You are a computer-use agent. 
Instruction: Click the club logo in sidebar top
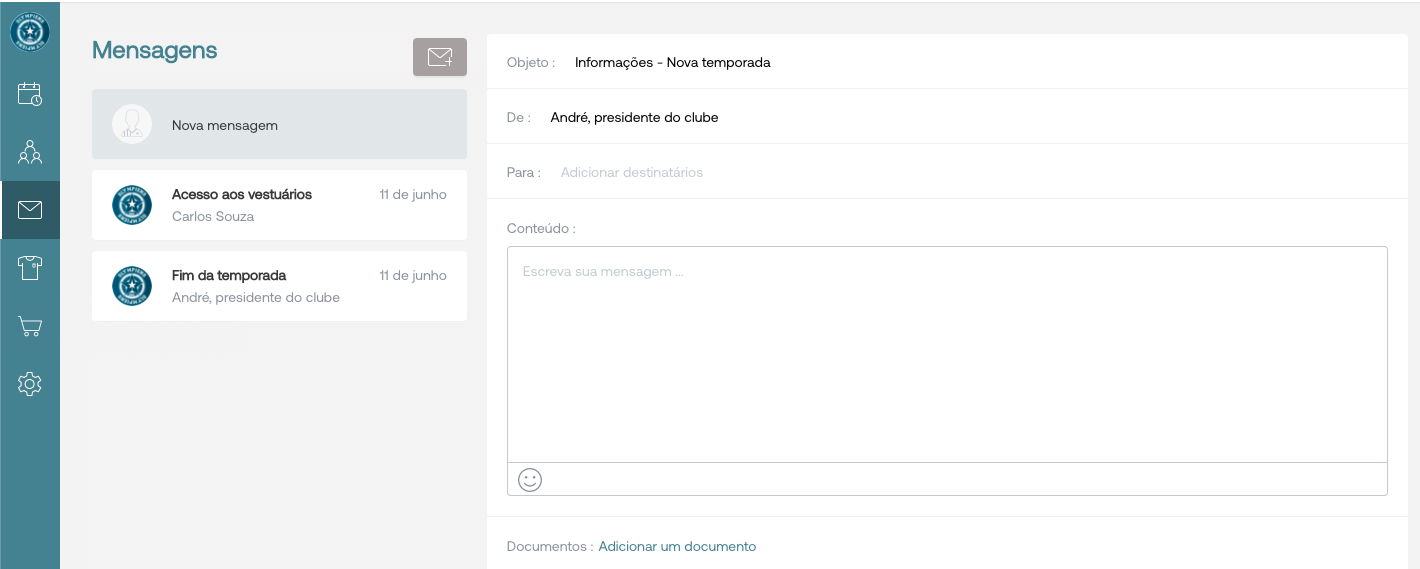(30, 32)
